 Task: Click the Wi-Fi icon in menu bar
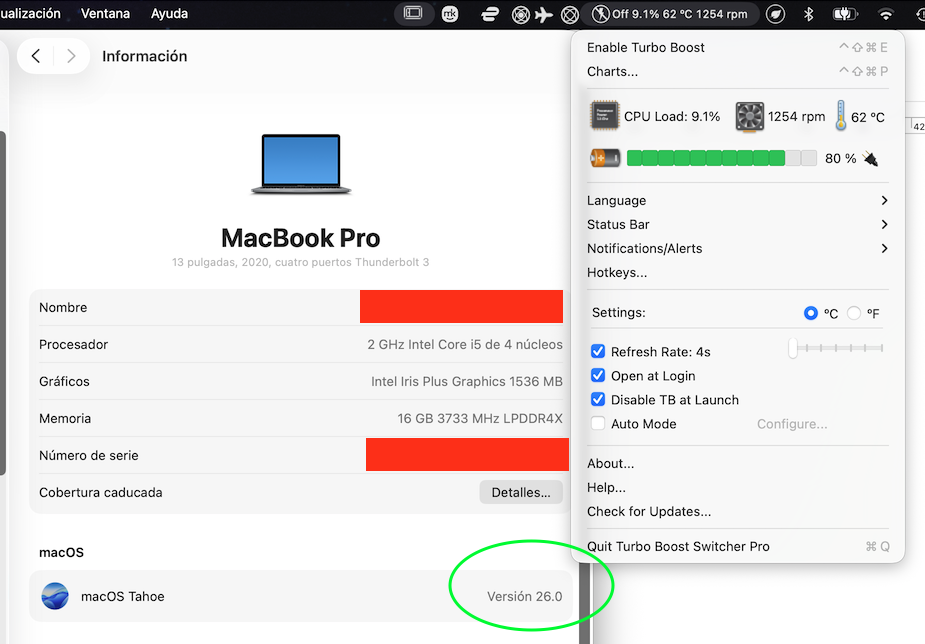click(x=885, y=14)
